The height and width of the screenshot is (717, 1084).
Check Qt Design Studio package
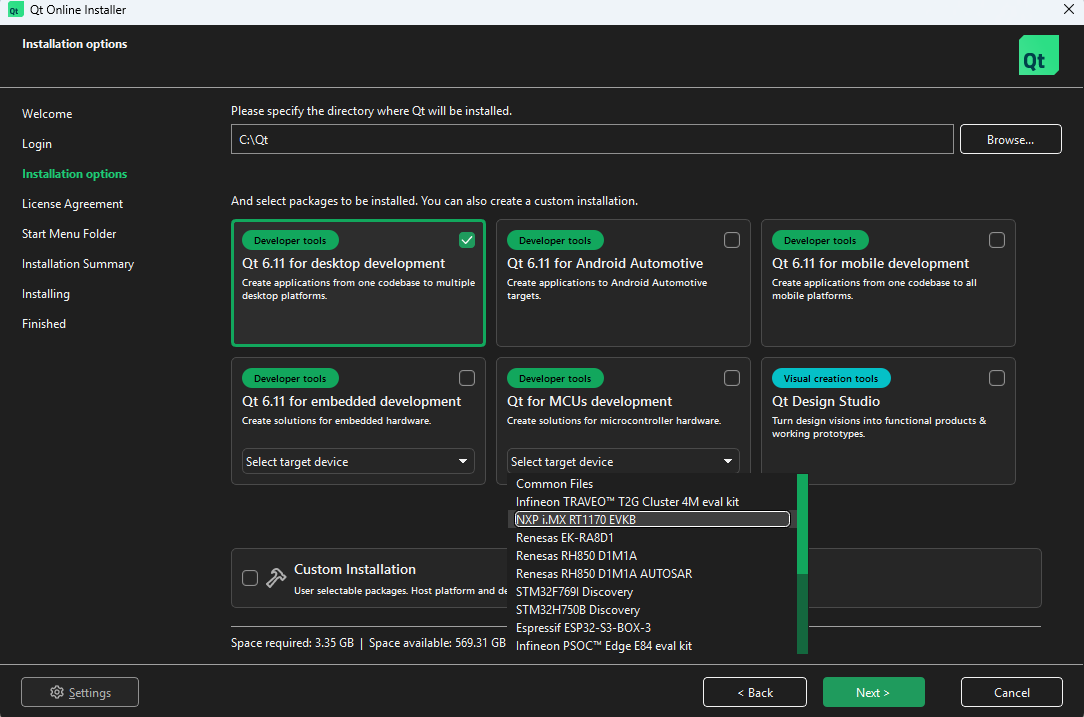[x=996, y=378]
